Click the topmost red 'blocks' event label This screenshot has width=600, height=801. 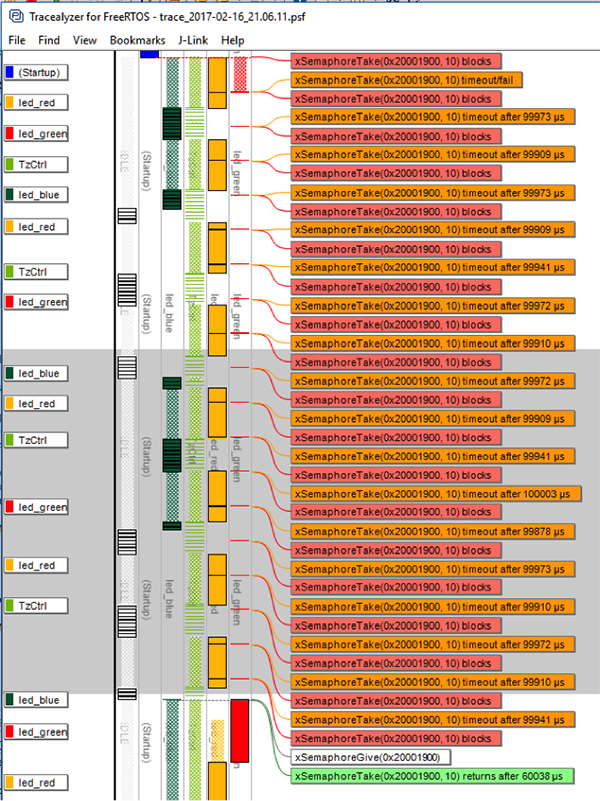tap(396, 61)
